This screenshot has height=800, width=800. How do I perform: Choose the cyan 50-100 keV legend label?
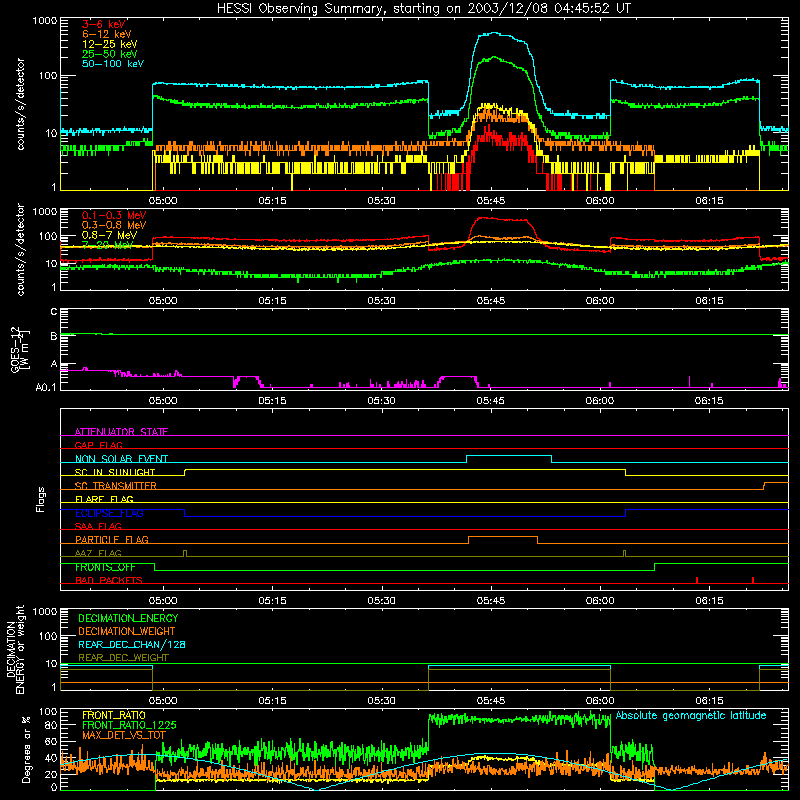[x=113, y=64]
